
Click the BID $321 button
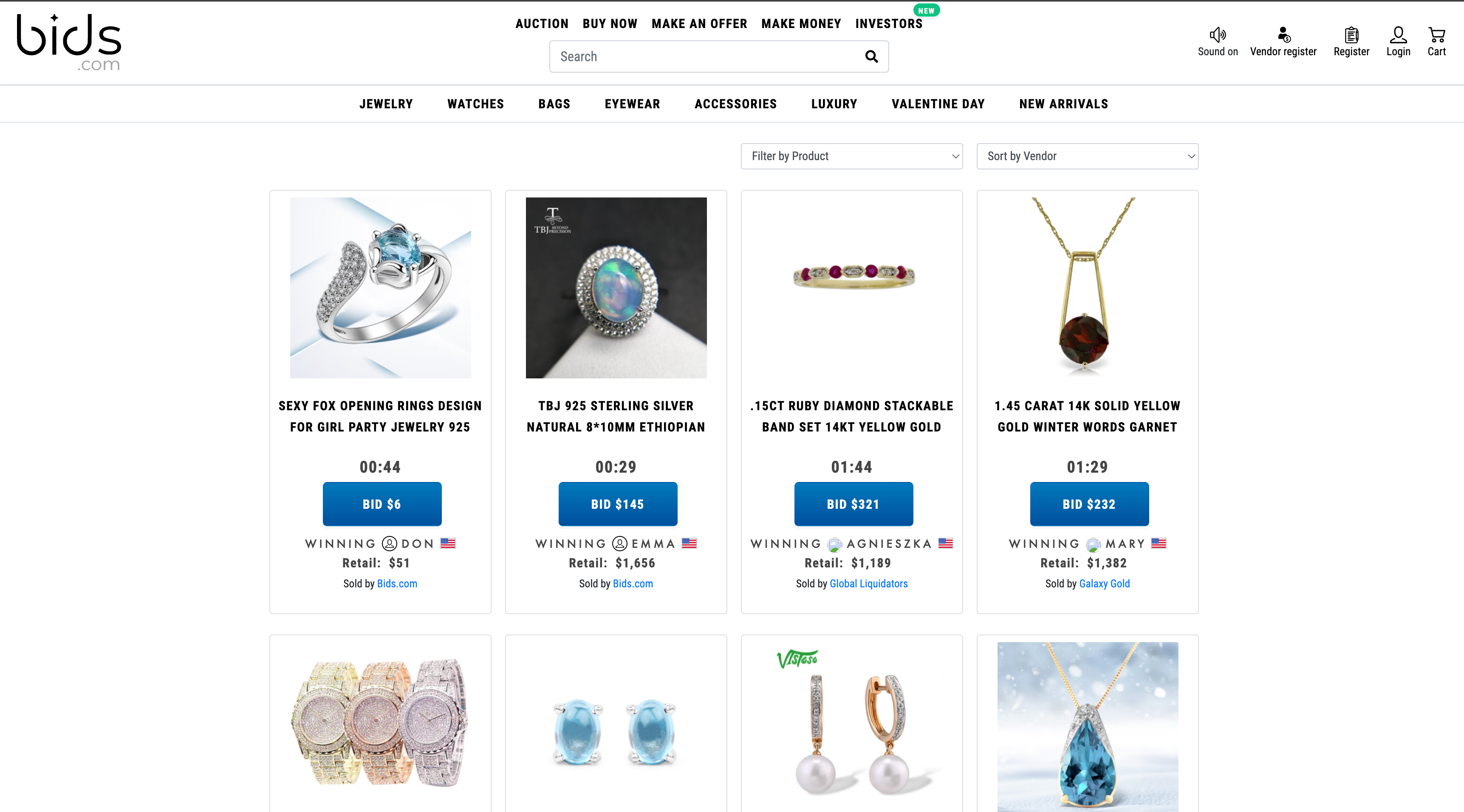854,504
